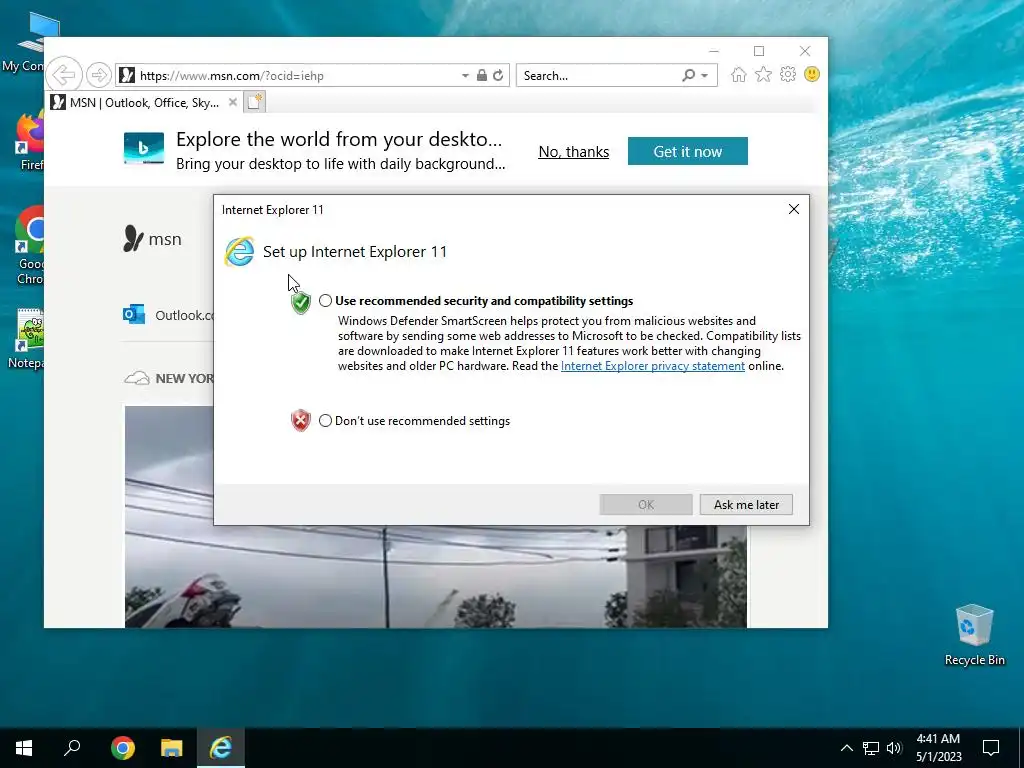Open Favorites star icon in IE
Image resolution: width=1024 pixels, height=768 pixels.
[x=763, y=74]
